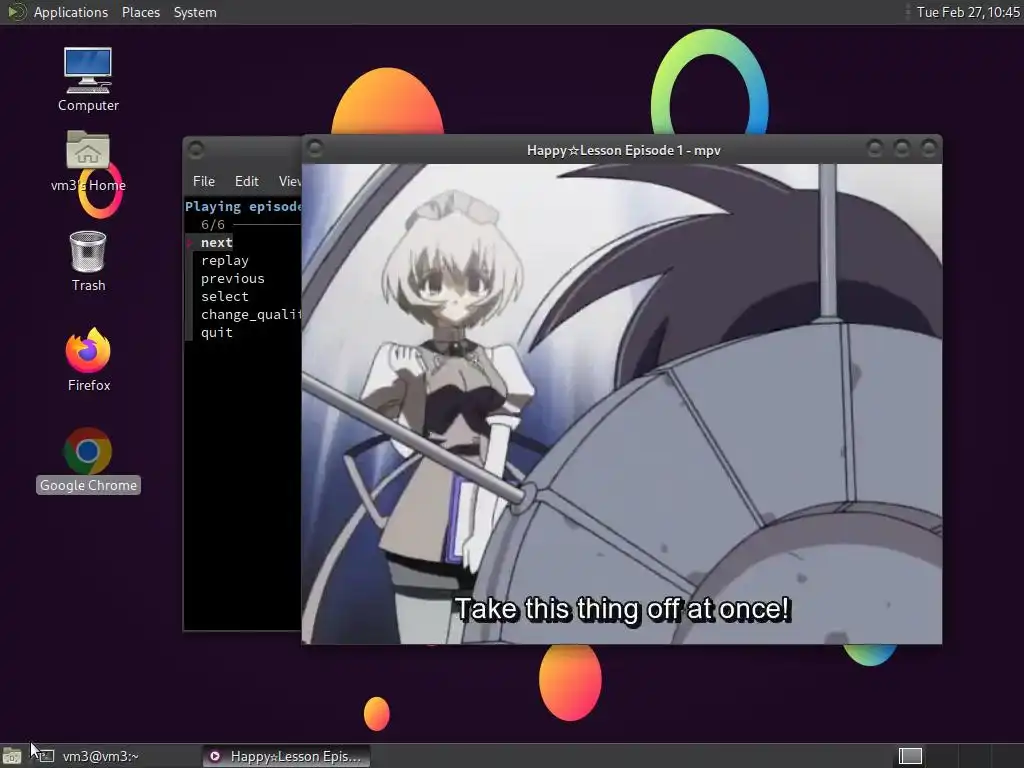Image resolution: width=1024 pixels, height=768 pixels.
Task: Select the 'quit' option in terminal
Action: click(216, 332)
